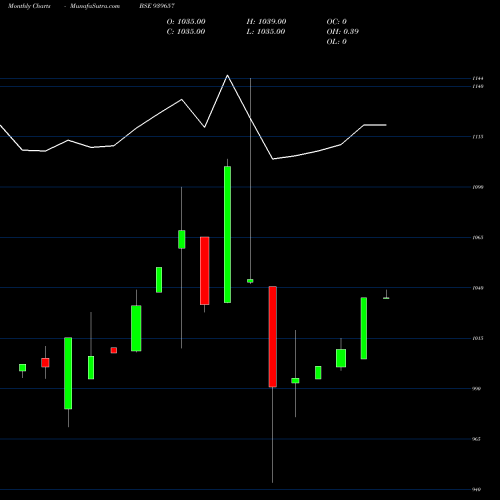This screenshot has height=500, width=500.
Task: Click the 1144 price axis label
Action: [x=478, y=78]
